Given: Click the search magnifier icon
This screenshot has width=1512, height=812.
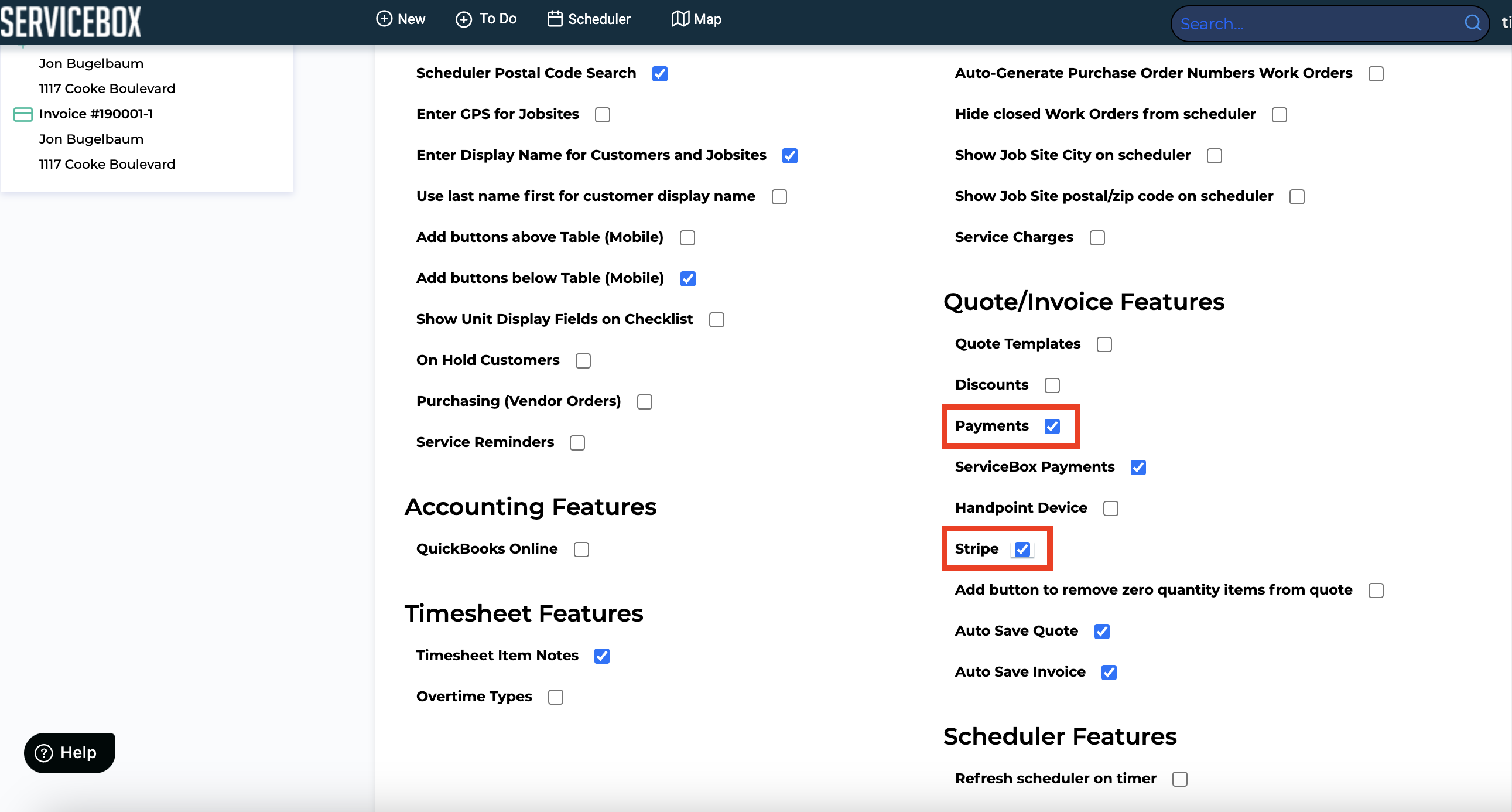Looking at the screenshot, I should (x=1472, y=23).
